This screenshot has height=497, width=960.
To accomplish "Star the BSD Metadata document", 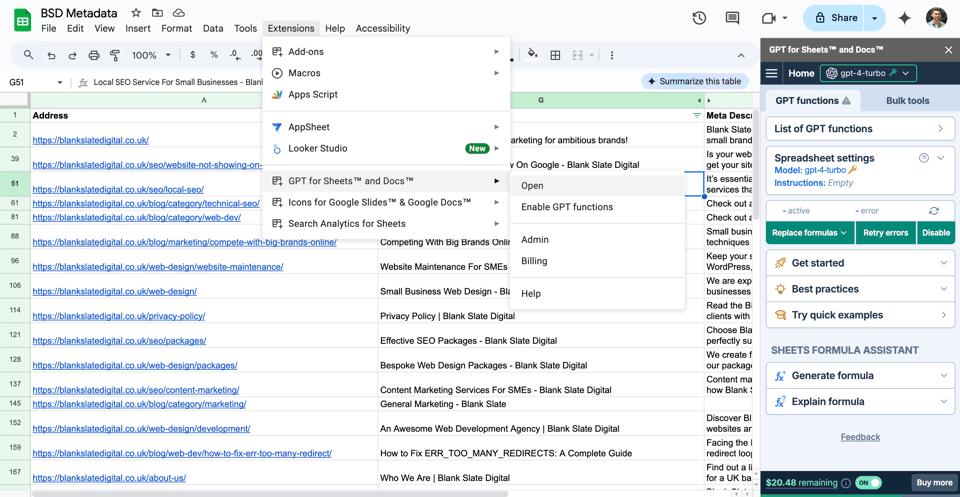I will [x=136, y=13].
